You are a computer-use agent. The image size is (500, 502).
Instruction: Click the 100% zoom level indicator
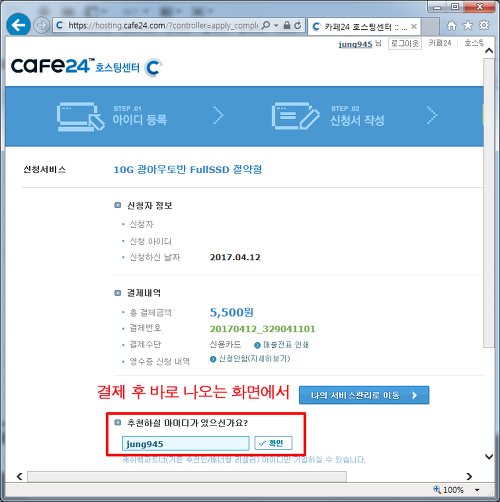pyautogui.click(x=449, y=490)
